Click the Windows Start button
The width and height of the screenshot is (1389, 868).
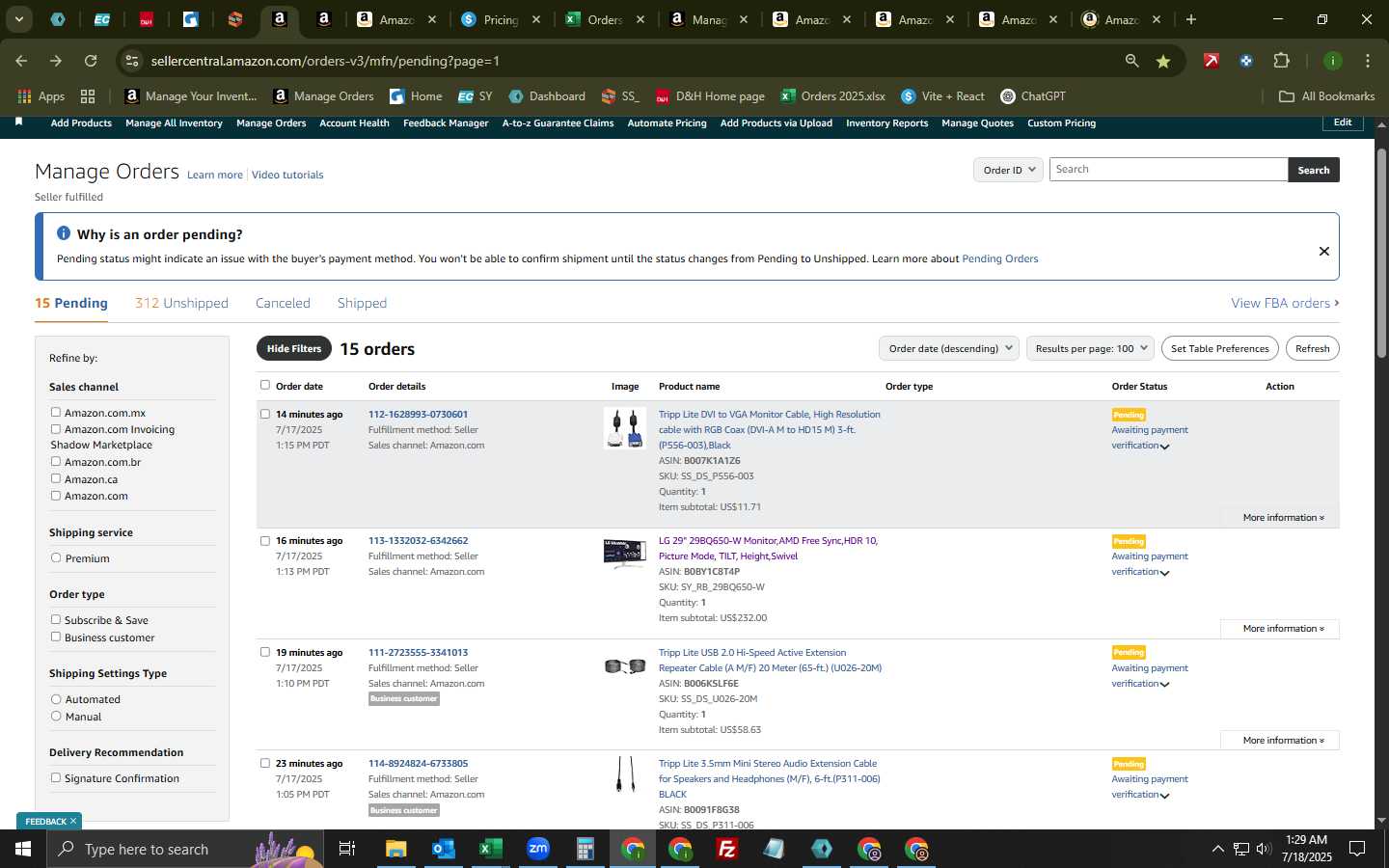22,849
